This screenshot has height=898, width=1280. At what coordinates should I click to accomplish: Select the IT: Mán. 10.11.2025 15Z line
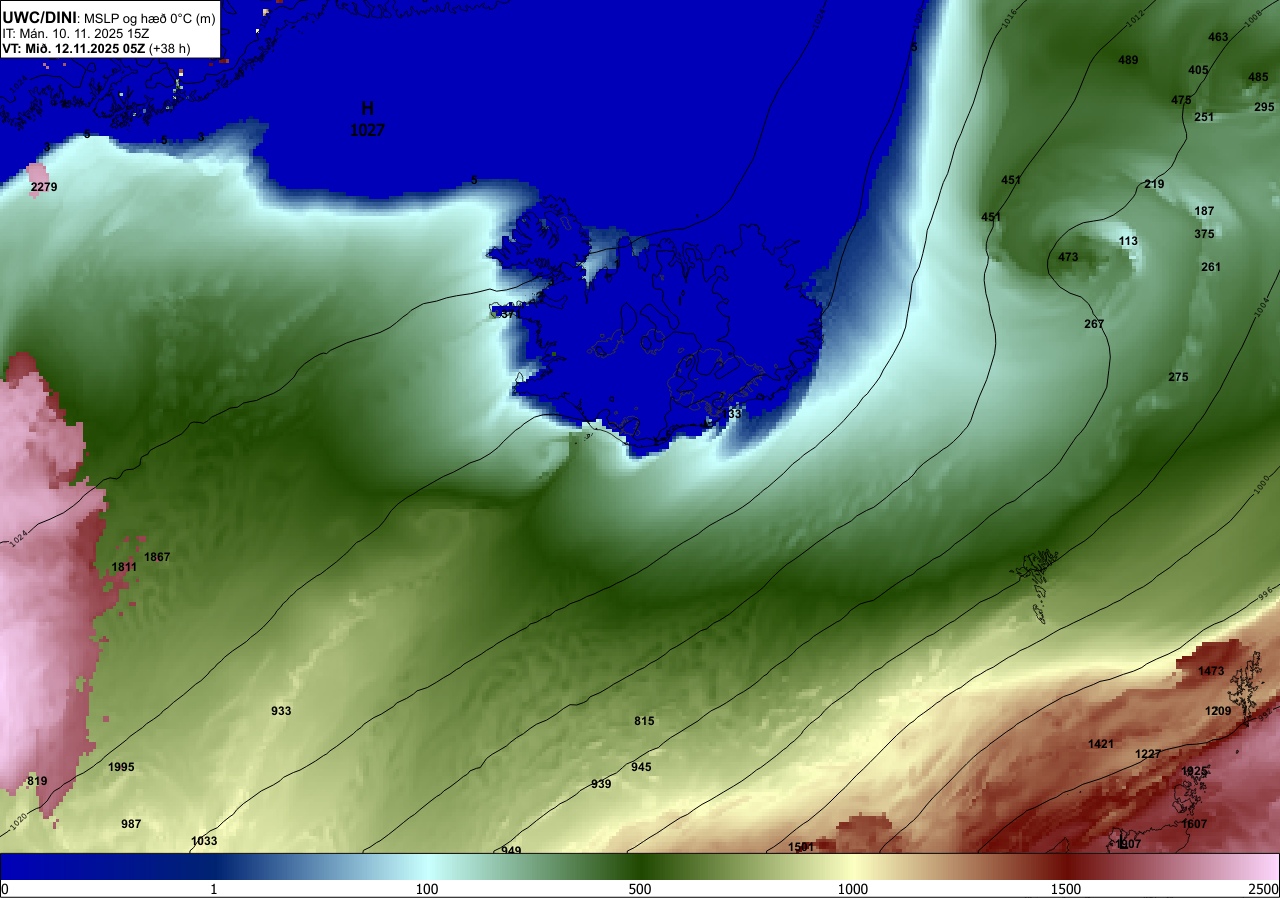point(75,33)
